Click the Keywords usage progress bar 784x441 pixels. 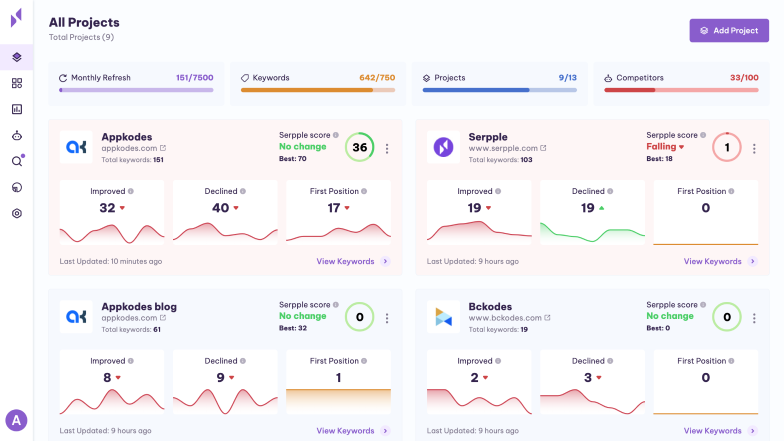coord(318,90)
